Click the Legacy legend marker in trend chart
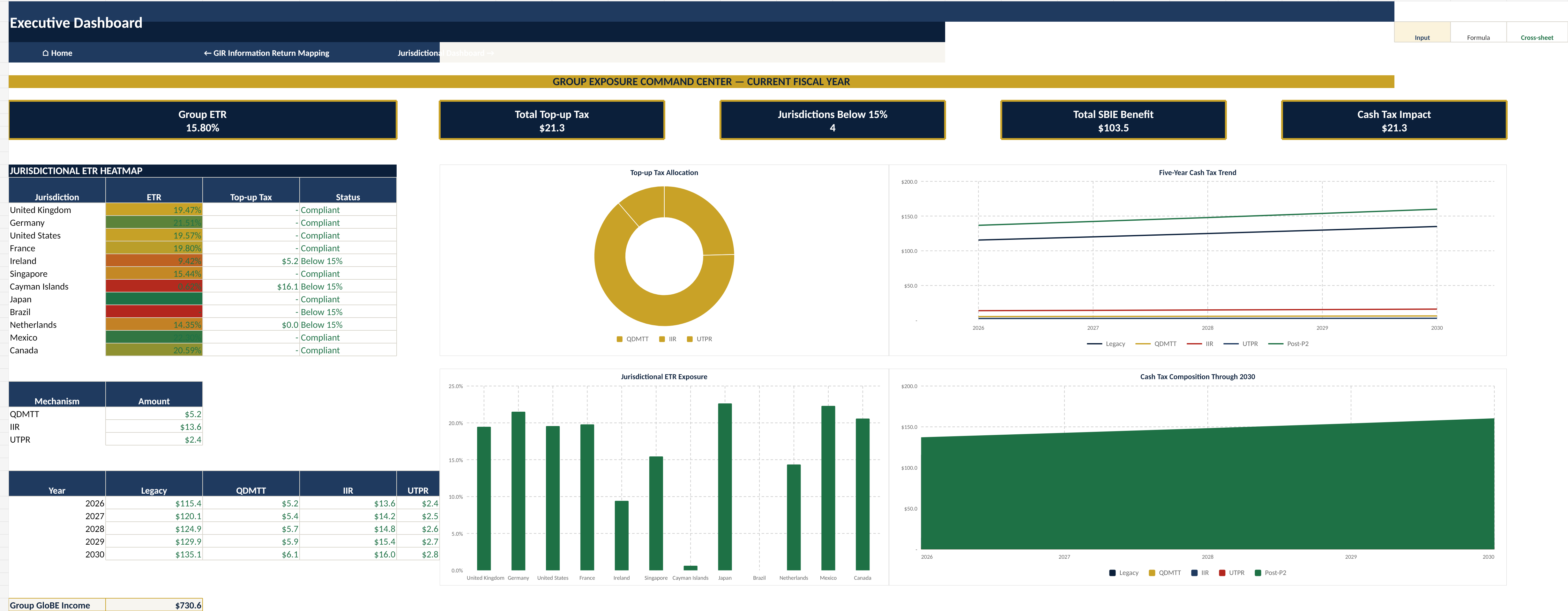1568x611 pixels. pos(1094,344)
